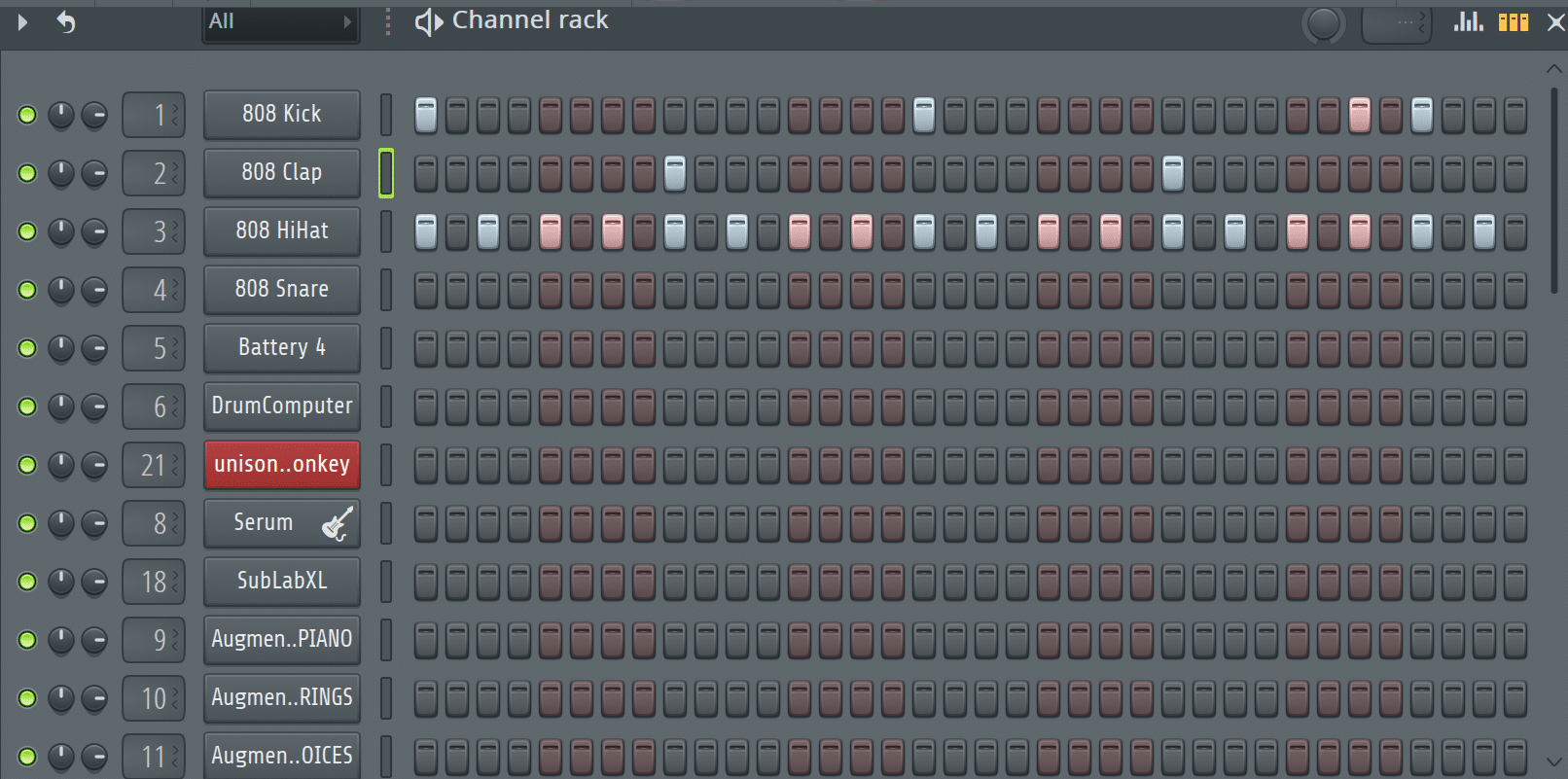Select the Serum channel selector LED

click(x=386, y=523)
